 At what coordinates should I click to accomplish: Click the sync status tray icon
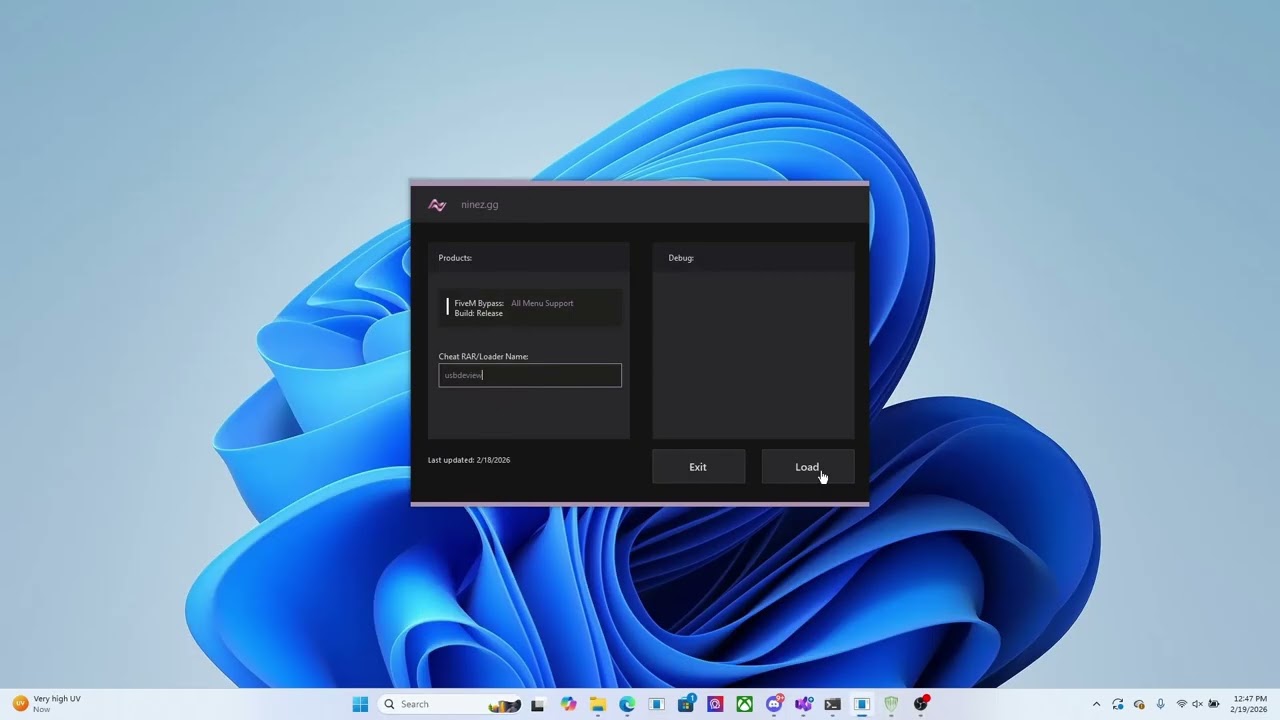[1118, 704]
